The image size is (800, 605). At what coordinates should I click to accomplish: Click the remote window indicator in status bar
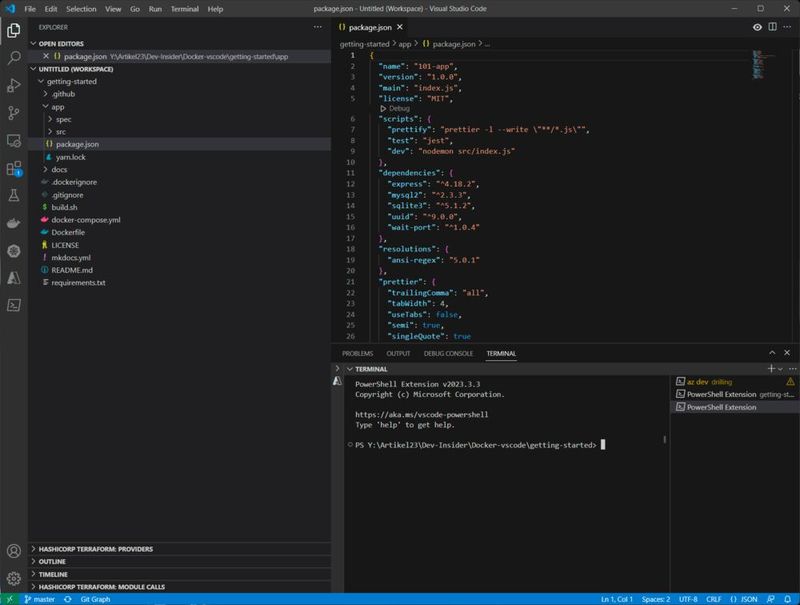tap(9, 599)
